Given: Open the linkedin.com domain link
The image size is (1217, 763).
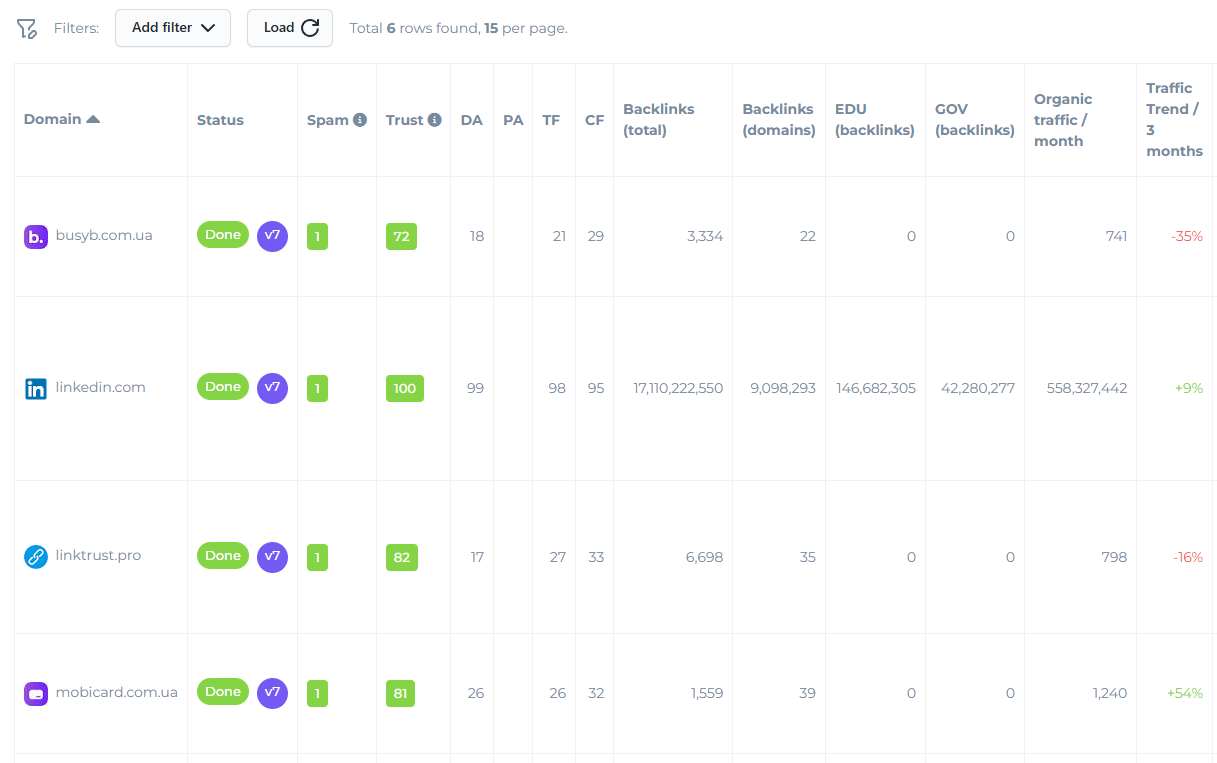Looking at the screenshot, I should click(x=101, y=387).
